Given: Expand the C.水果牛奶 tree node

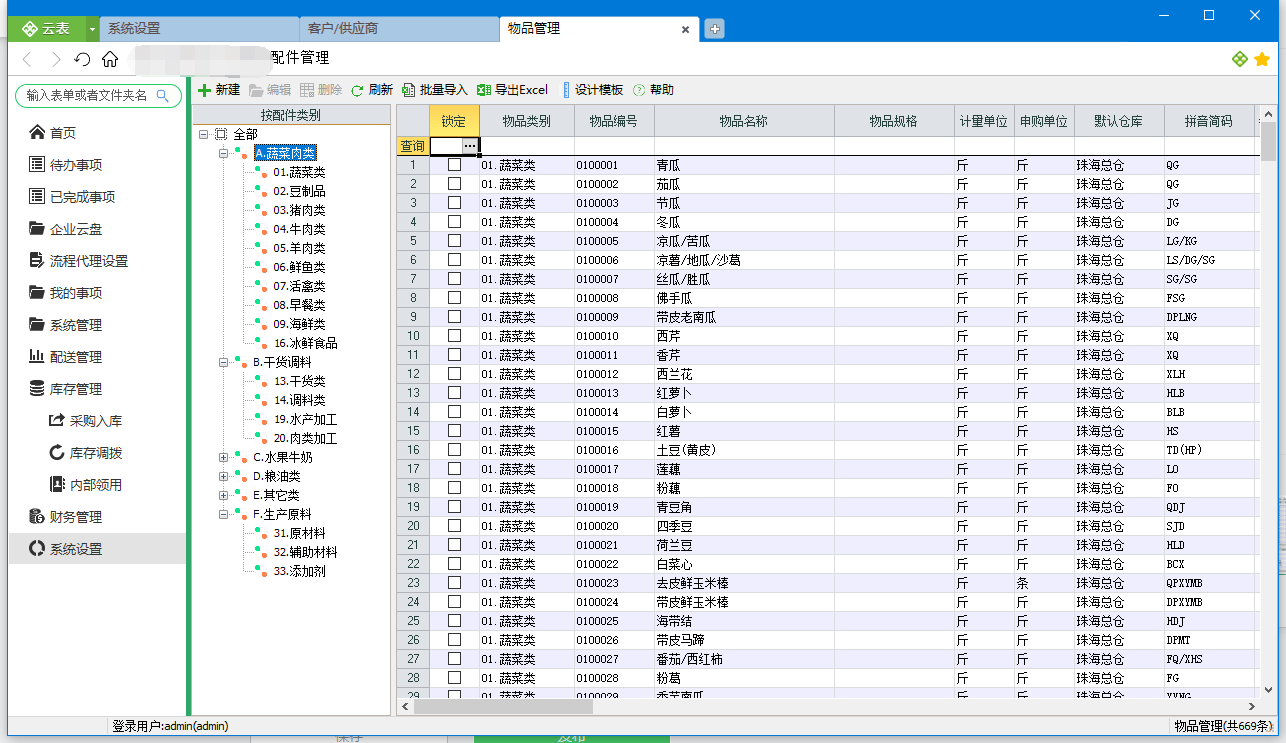Looking at the screenshot, I should (224, 458).
